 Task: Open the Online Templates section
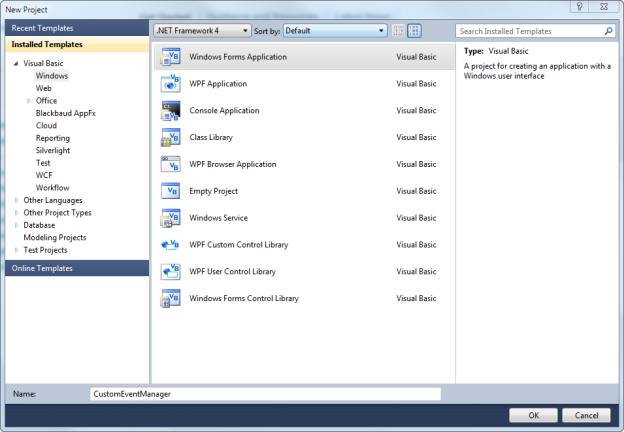(x=42, y=268)
